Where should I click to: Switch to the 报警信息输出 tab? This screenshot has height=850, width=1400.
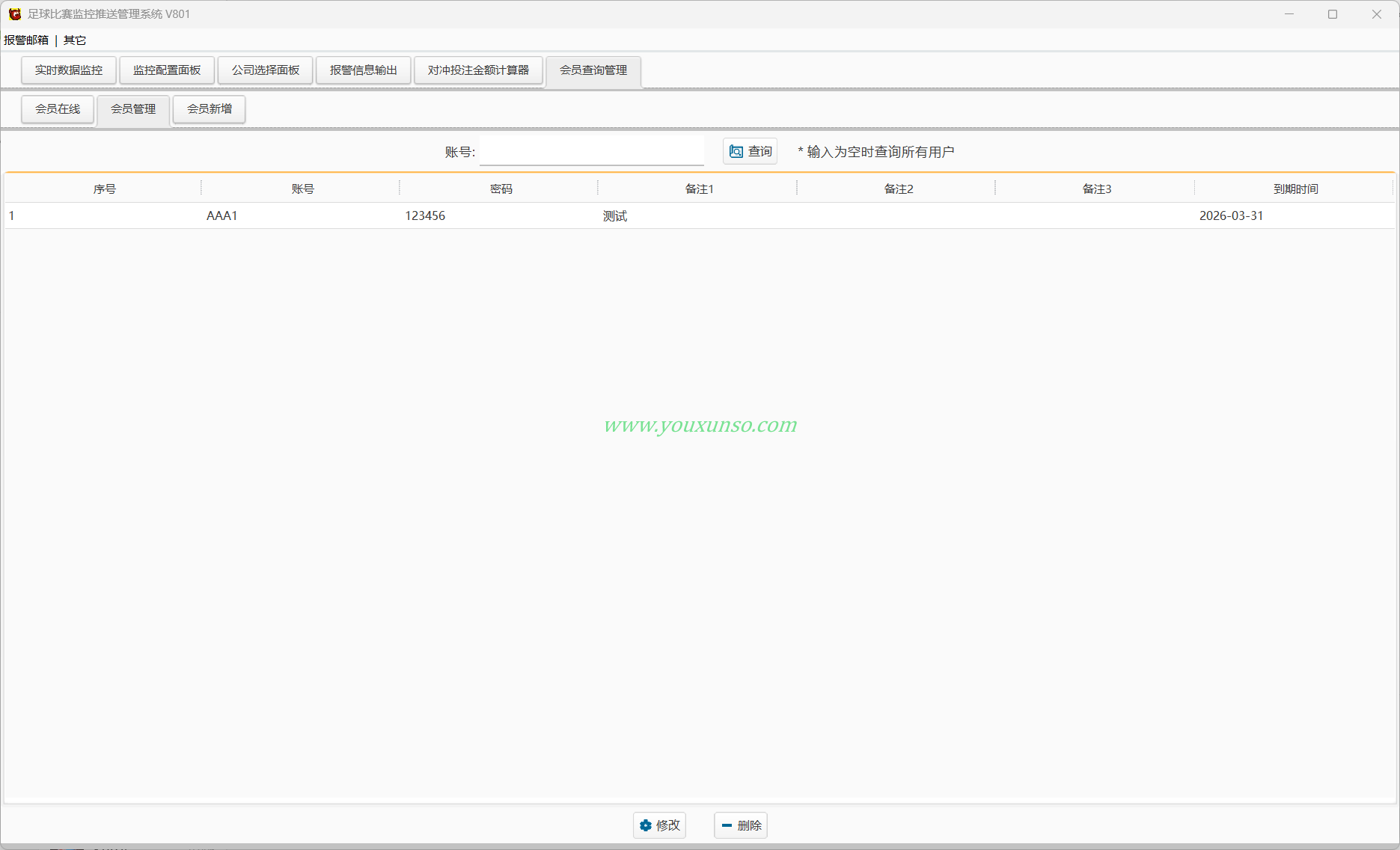coord(364,70)
